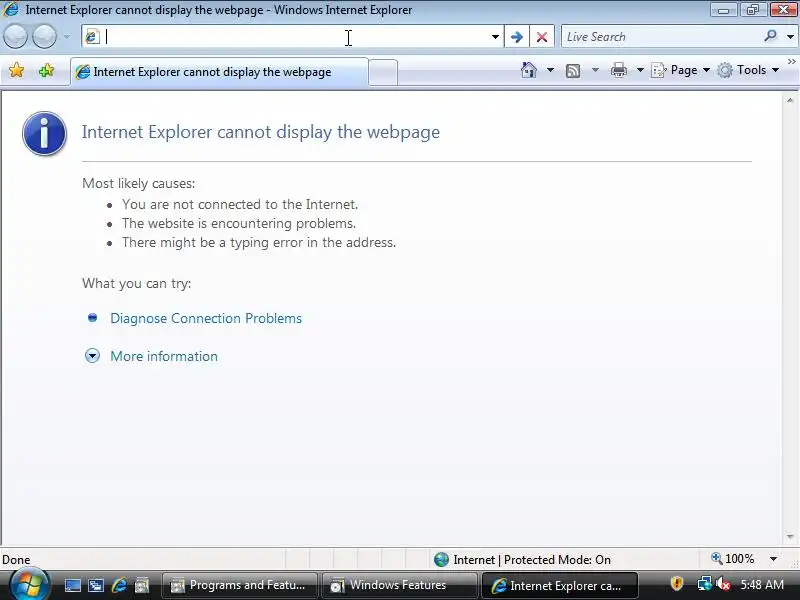Restore down the Internet Explorer window
The image size is (800, 600).
[x=753, y=10]
